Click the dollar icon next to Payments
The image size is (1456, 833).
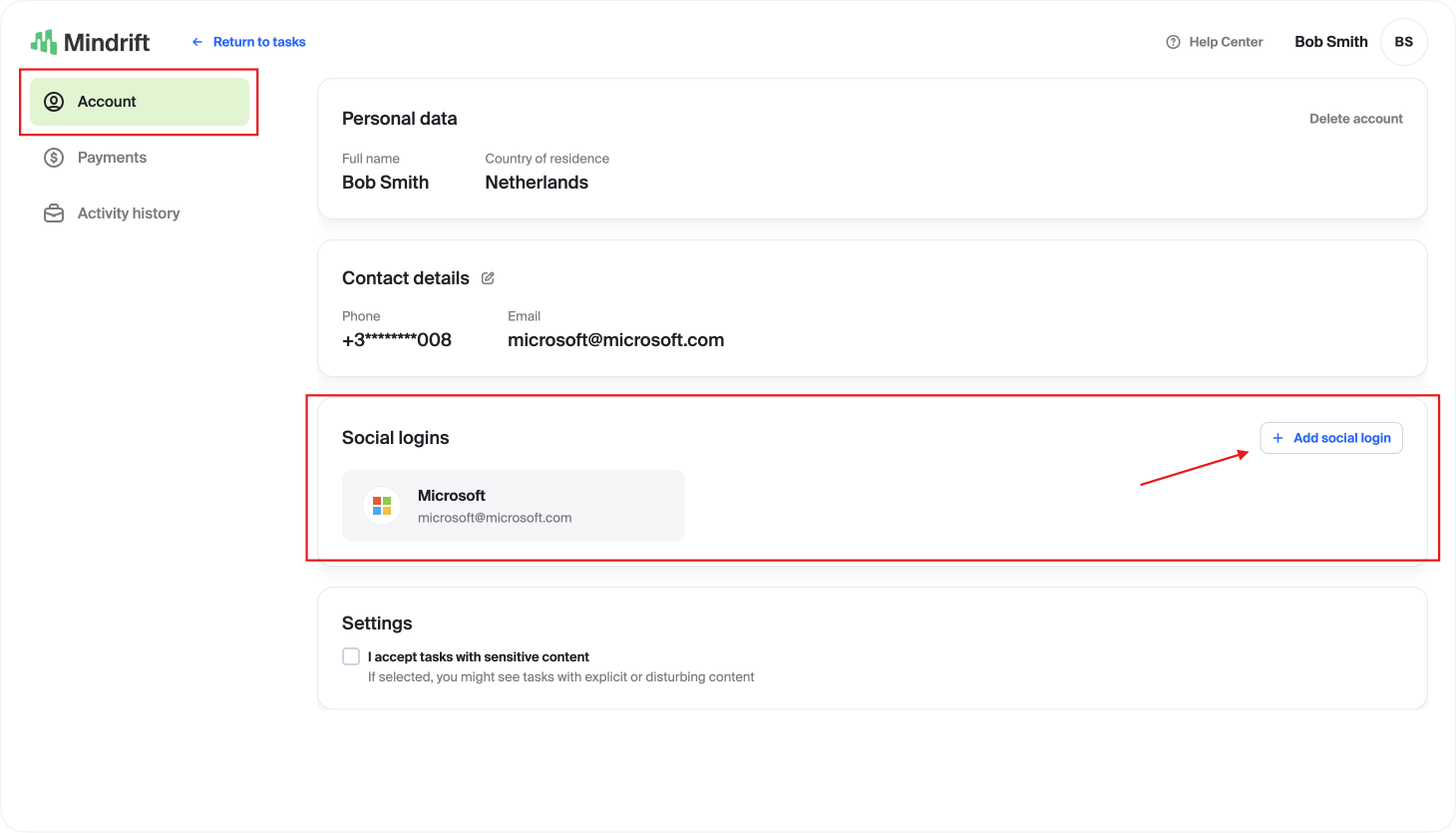[54, 157]
